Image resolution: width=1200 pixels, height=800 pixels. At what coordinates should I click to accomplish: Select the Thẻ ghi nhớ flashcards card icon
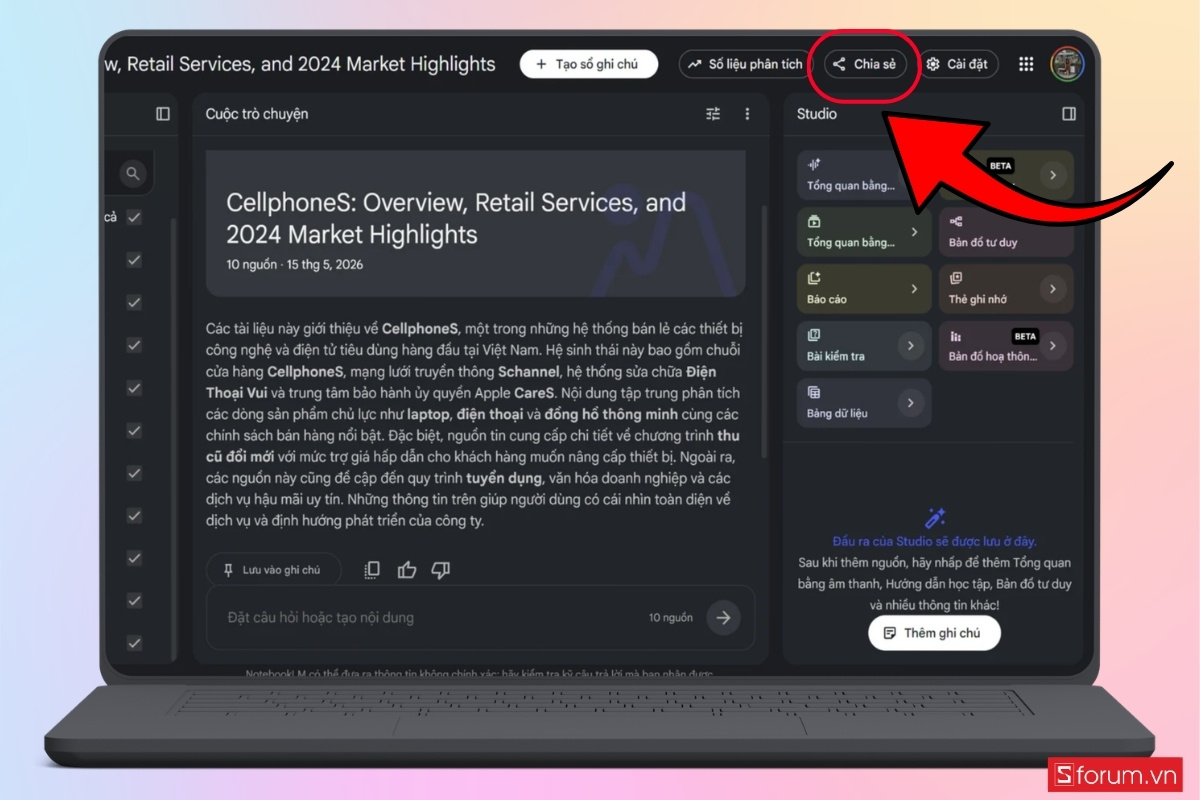956,278
